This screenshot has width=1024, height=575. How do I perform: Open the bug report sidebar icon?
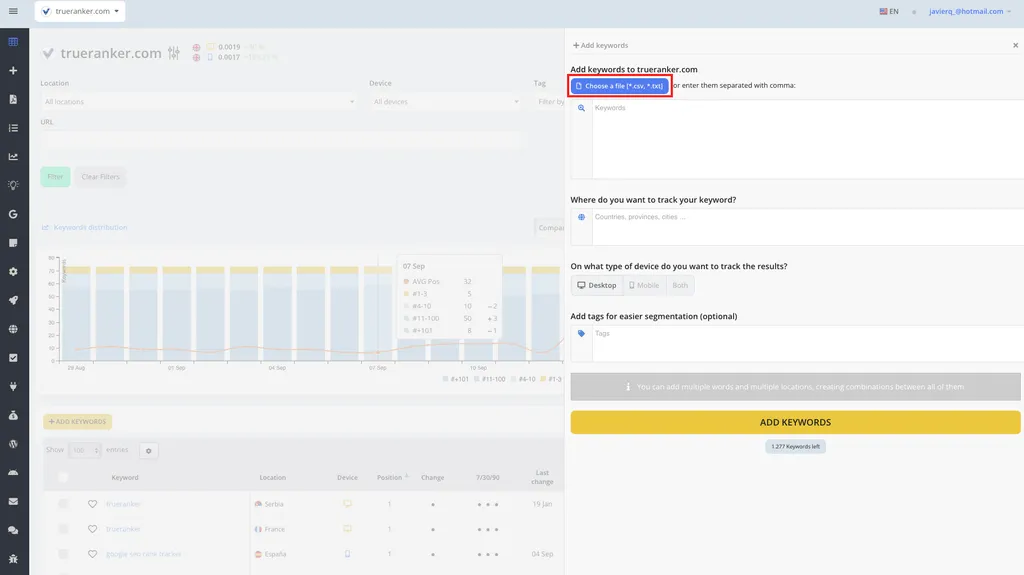[13, 559]
